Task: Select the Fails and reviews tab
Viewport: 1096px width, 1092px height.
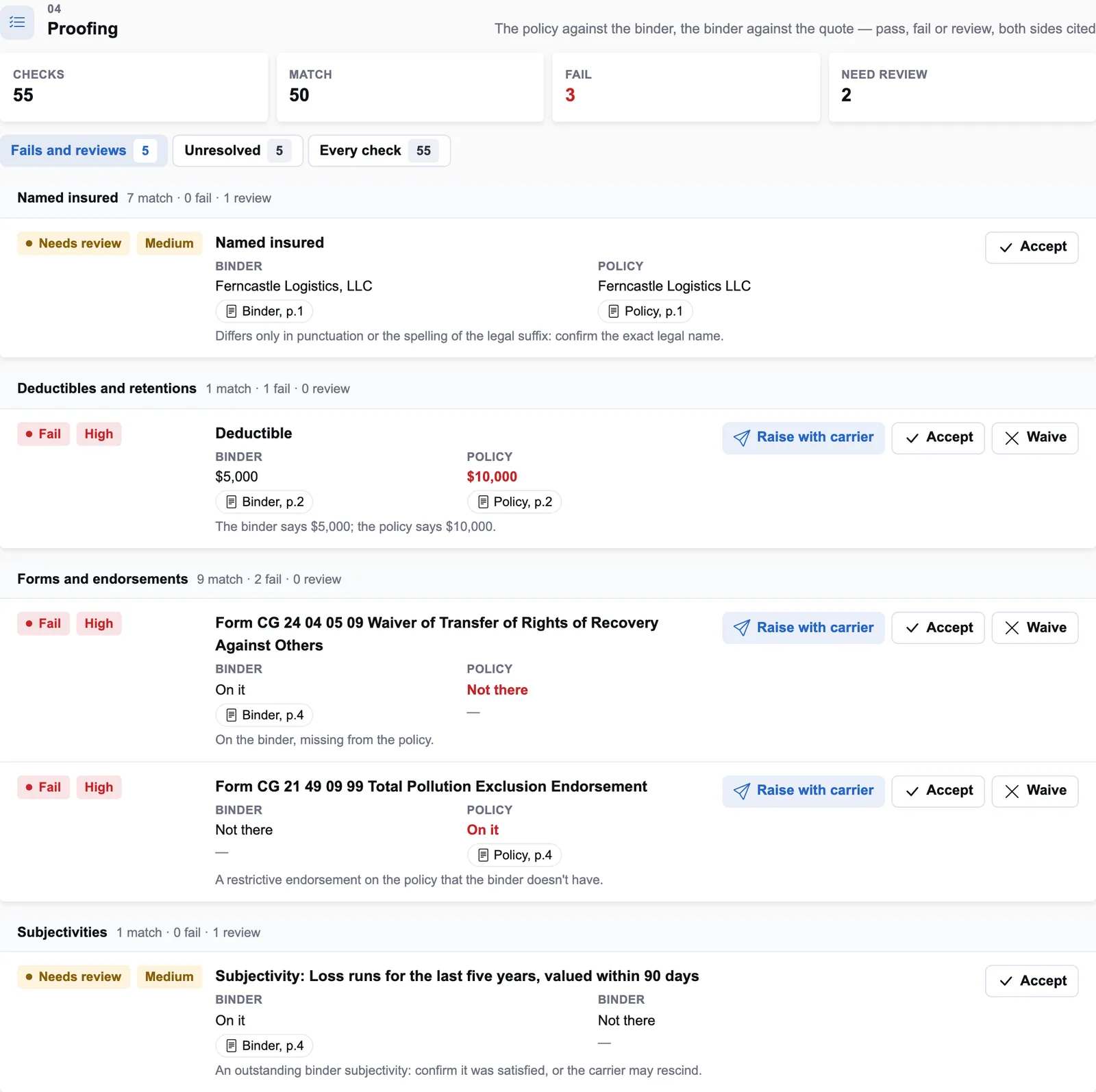Action: coord(84,151)
